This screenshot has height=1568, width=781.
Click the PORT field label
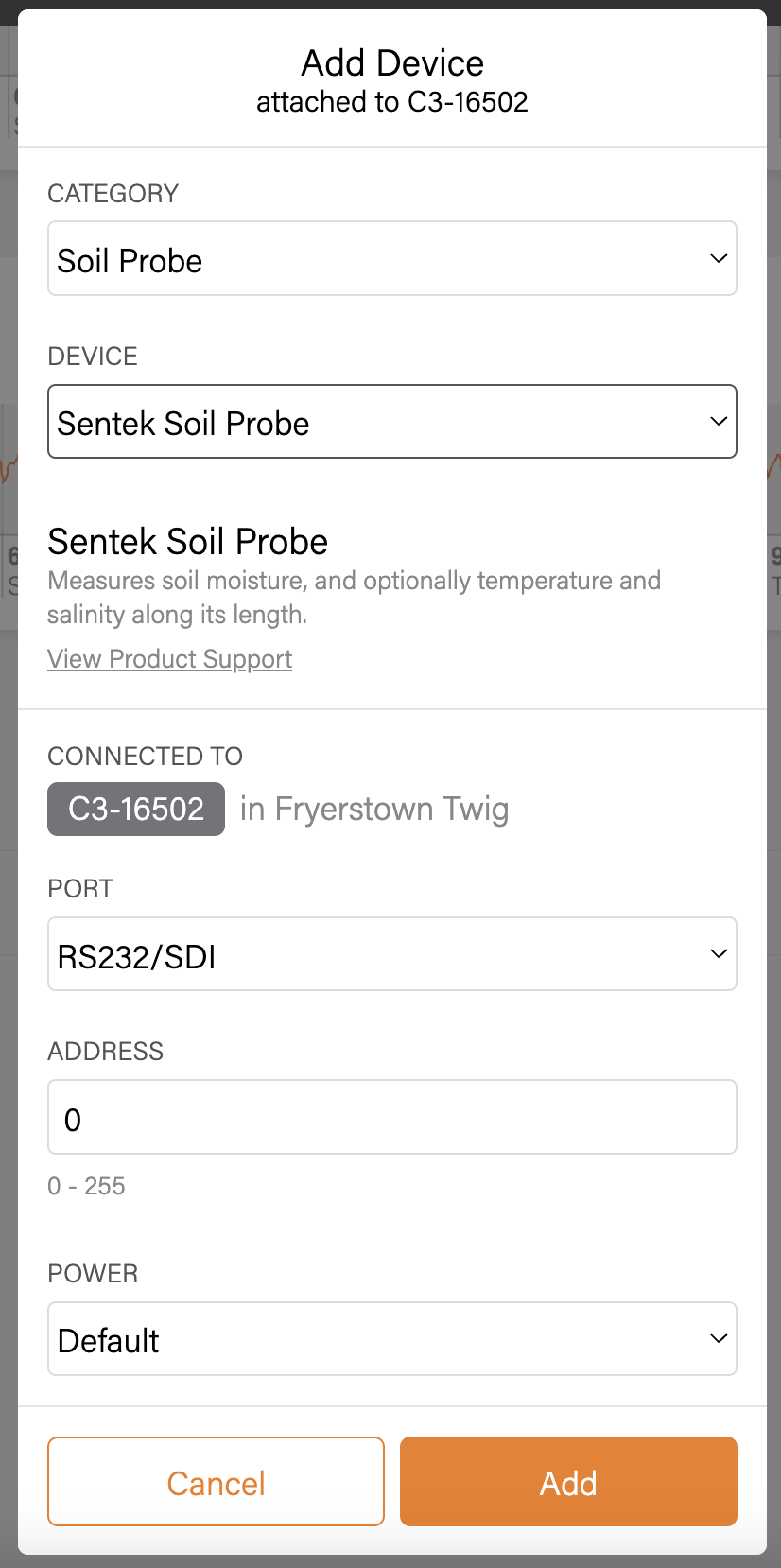coord(80,889)
